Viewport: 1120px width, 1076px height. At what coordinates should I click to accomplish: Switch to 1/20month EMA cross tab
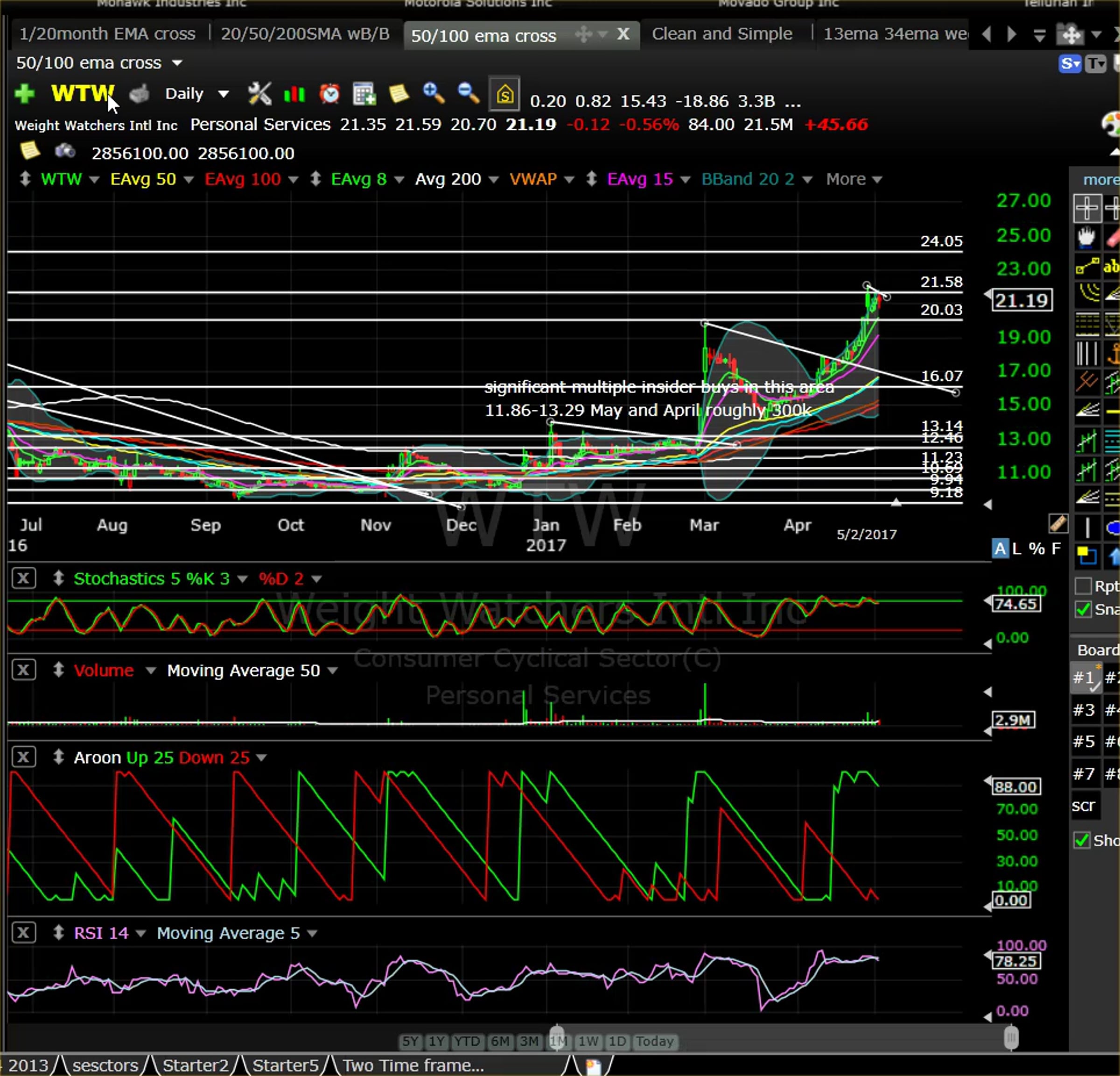pyautogui.click(x=107, y=34)
